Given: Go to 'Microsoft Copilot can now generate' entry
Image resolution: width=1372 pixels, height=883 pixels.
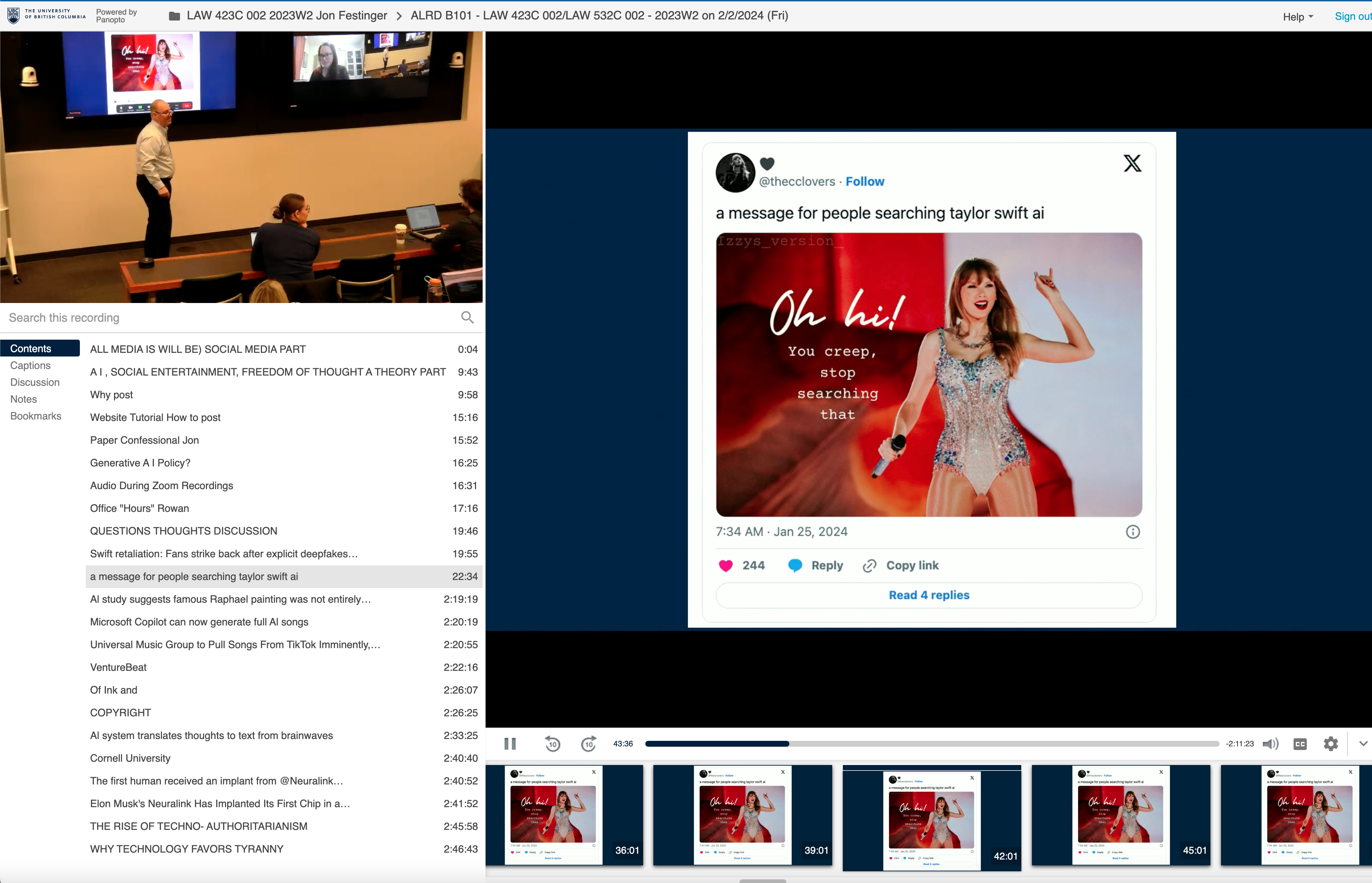Looking at the screenshot, I should 284,622.
